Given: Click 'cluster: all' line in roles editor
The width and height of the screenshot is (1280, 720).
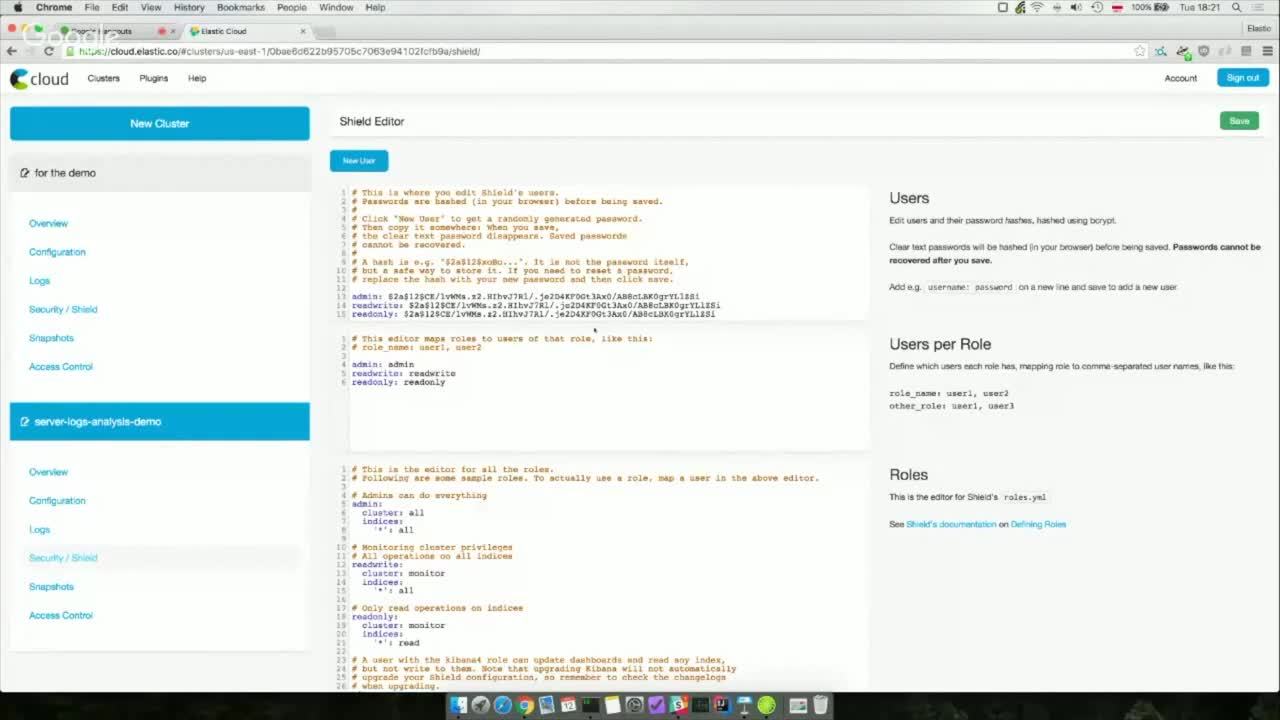Looking at the screenshot, I should 393,512.
